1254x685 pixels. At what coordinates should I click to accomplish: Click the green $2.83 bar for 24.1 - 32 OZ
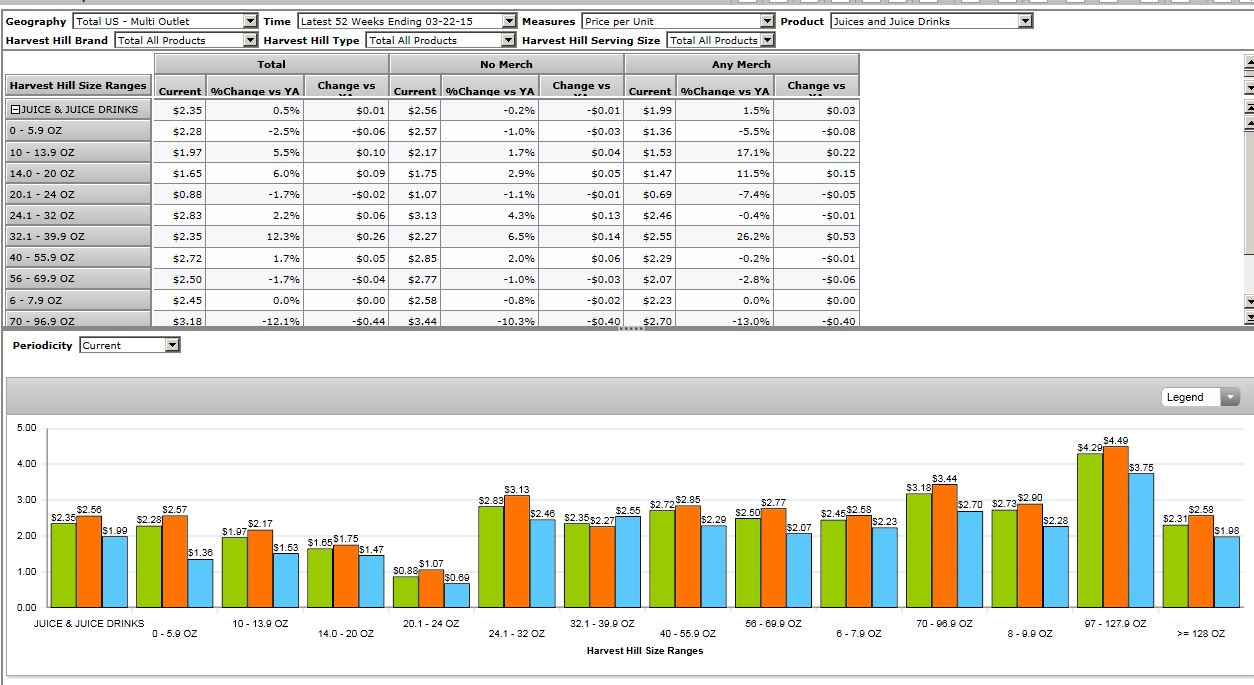click(491, 556)
